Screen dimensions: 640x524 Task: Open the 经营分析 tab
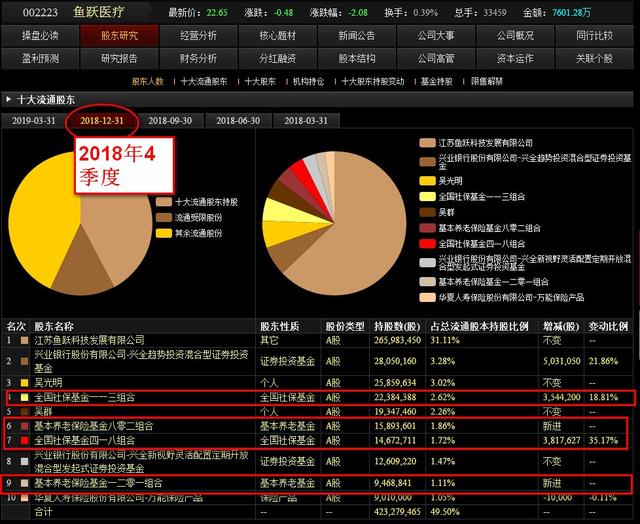pos(198,36)
